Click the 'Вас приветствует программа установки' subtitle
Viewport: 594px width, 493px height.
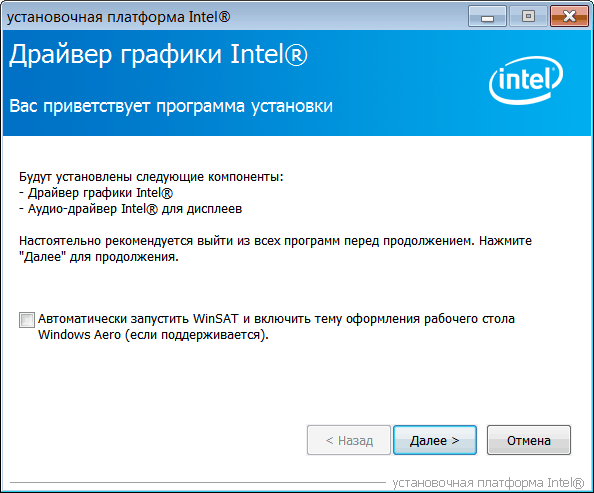pyautogui.click(x=171, y=106)
